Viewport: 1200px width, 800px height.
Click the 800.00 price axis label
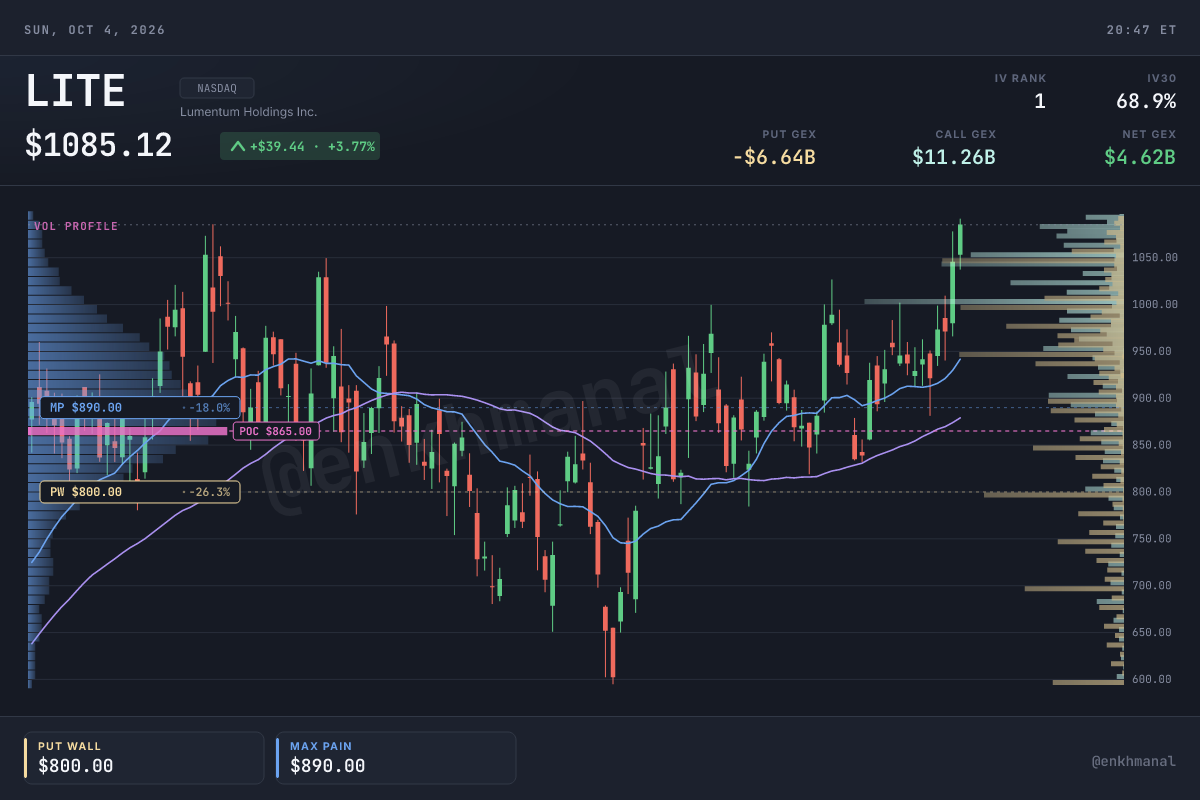click(1152, 492)
